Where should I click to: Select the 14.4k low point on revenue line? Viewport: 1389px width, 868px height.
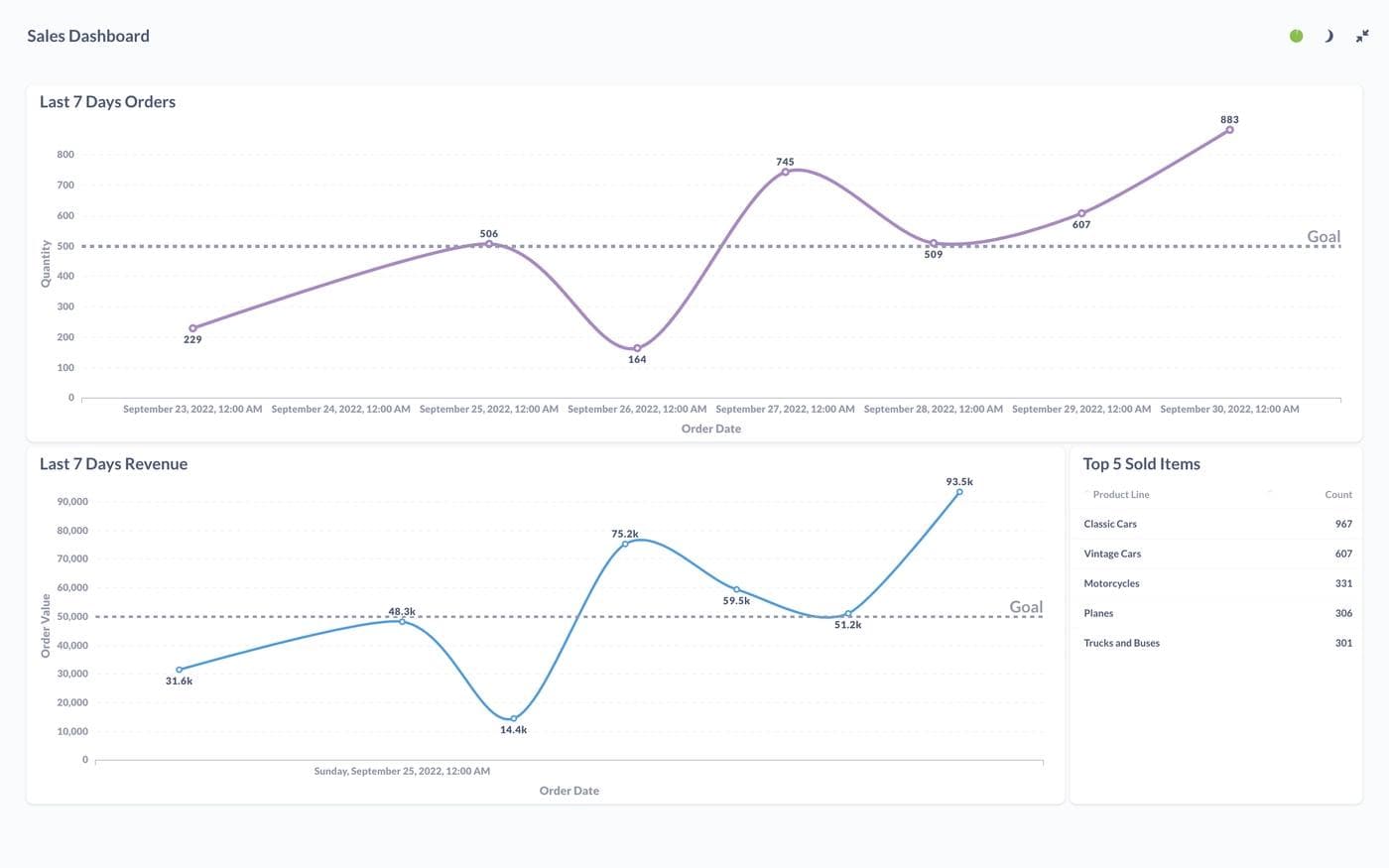513,718
